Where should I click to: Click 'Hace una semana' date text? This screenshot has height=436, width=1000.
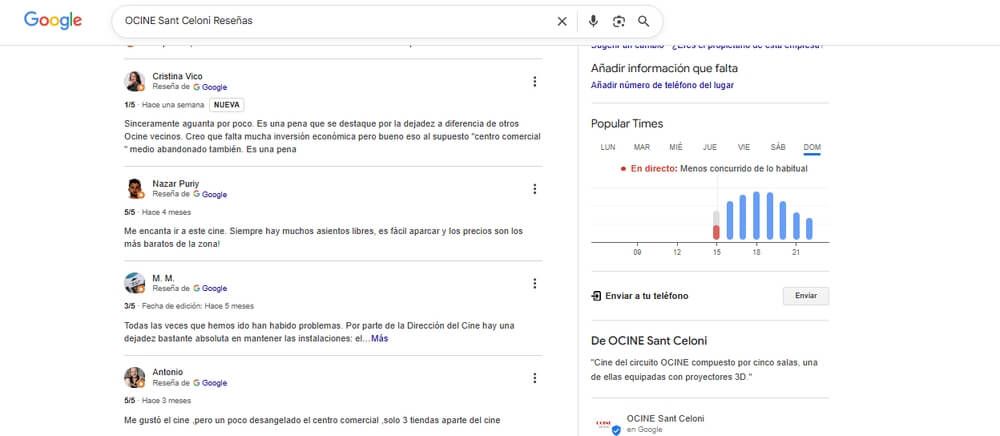click(x=173, y=105)
